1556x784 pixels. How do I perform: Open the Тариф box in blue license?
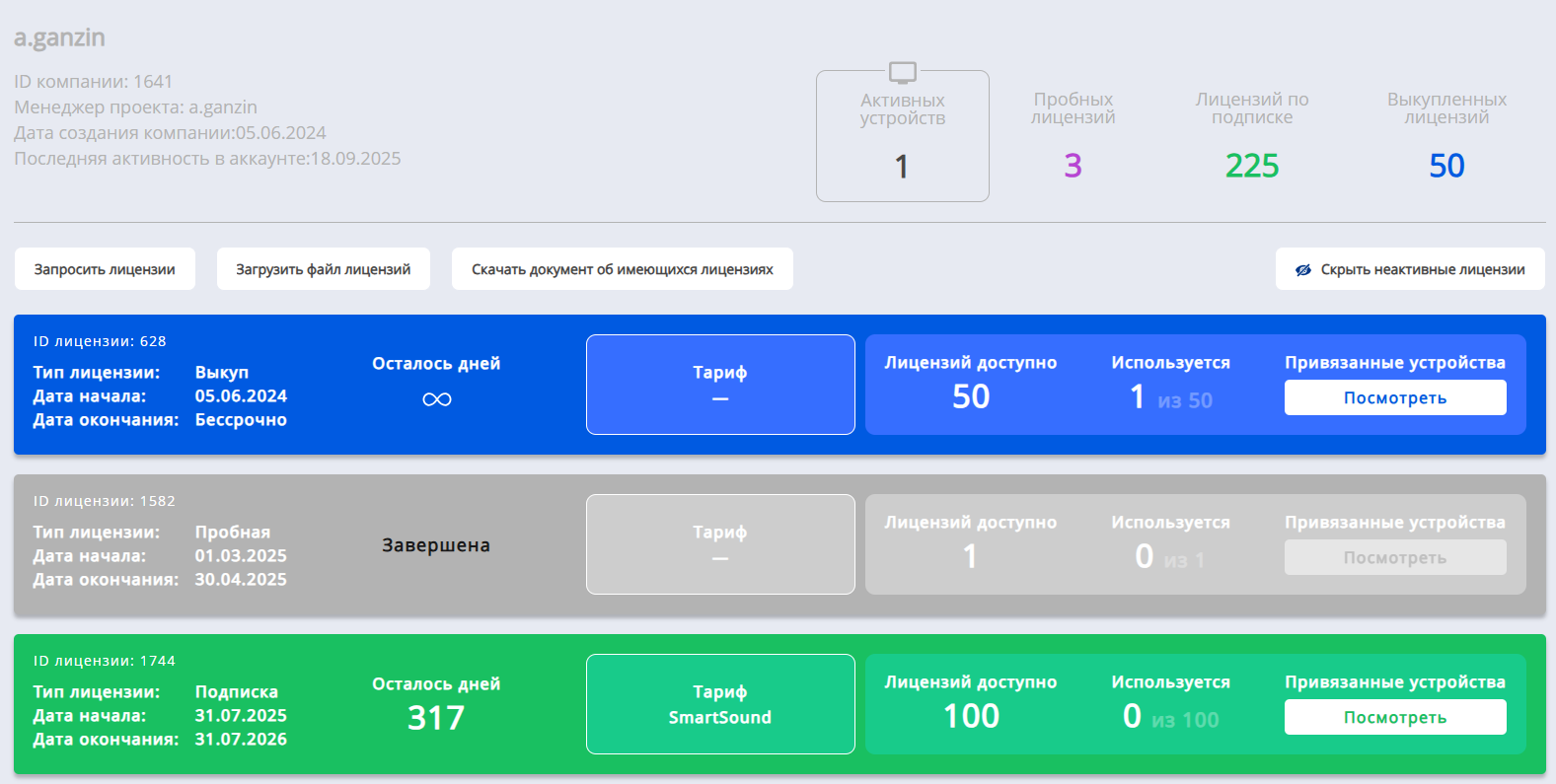[x=720, y=385]
